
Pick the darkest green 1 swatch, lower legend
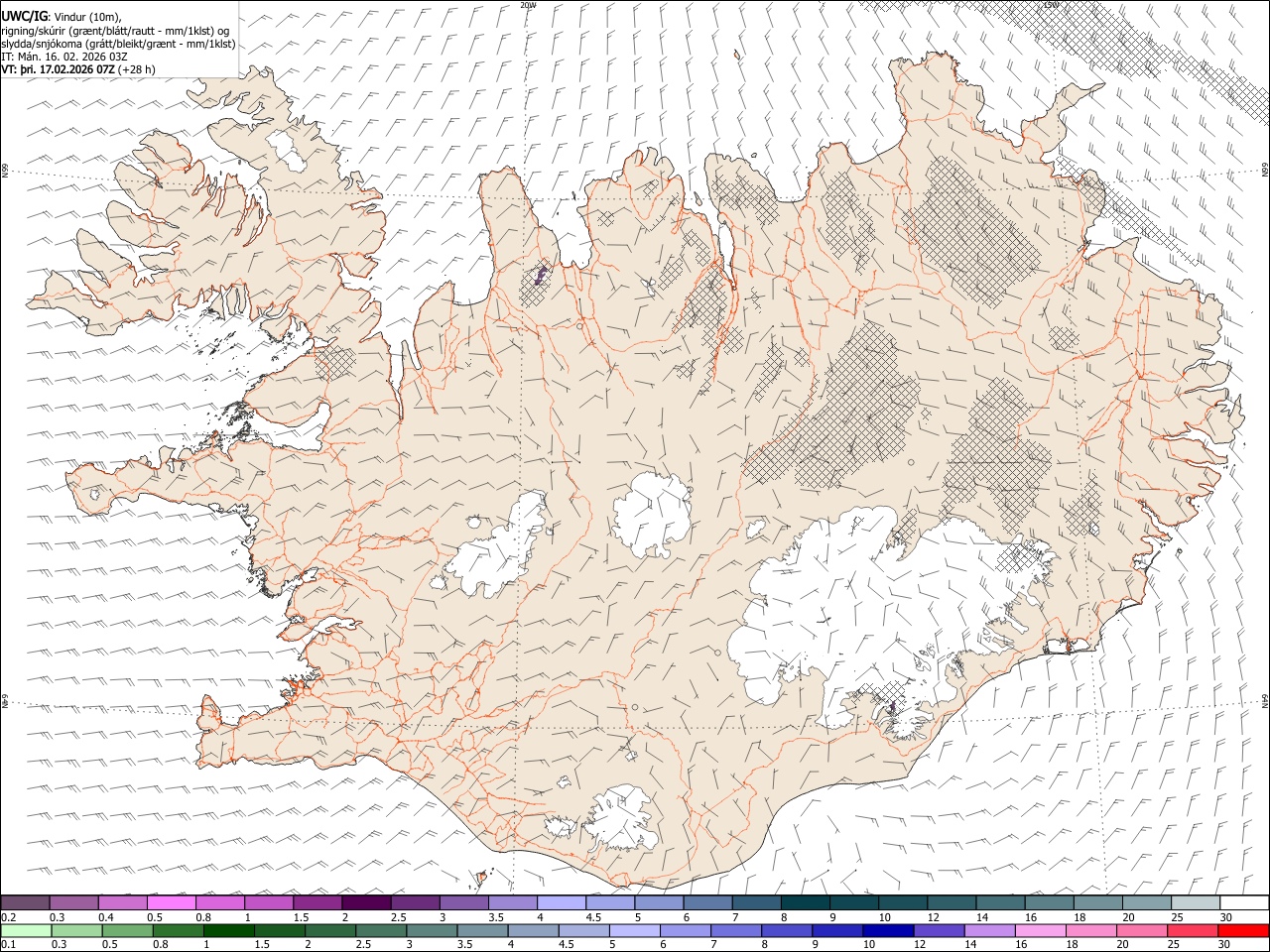[x=229, y=930]
